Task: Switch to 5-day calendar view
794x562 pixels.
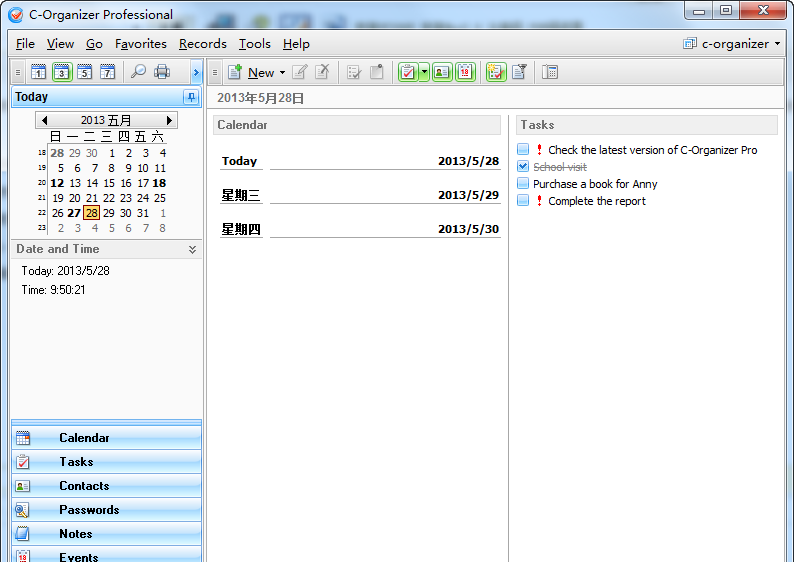Action: [x=85, y=72]
